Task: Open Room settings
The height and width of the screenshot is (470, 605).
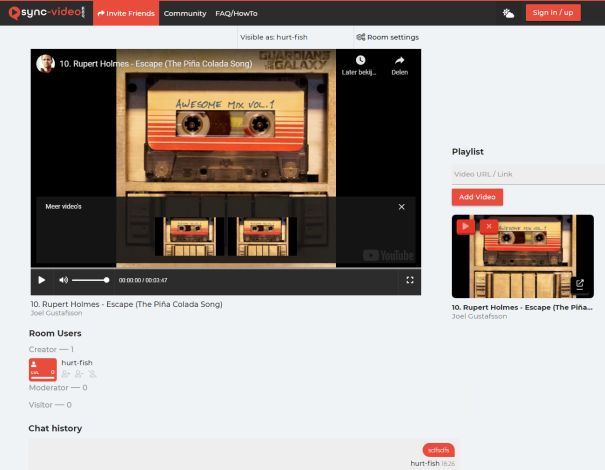Action: click(x=387, y=37)
